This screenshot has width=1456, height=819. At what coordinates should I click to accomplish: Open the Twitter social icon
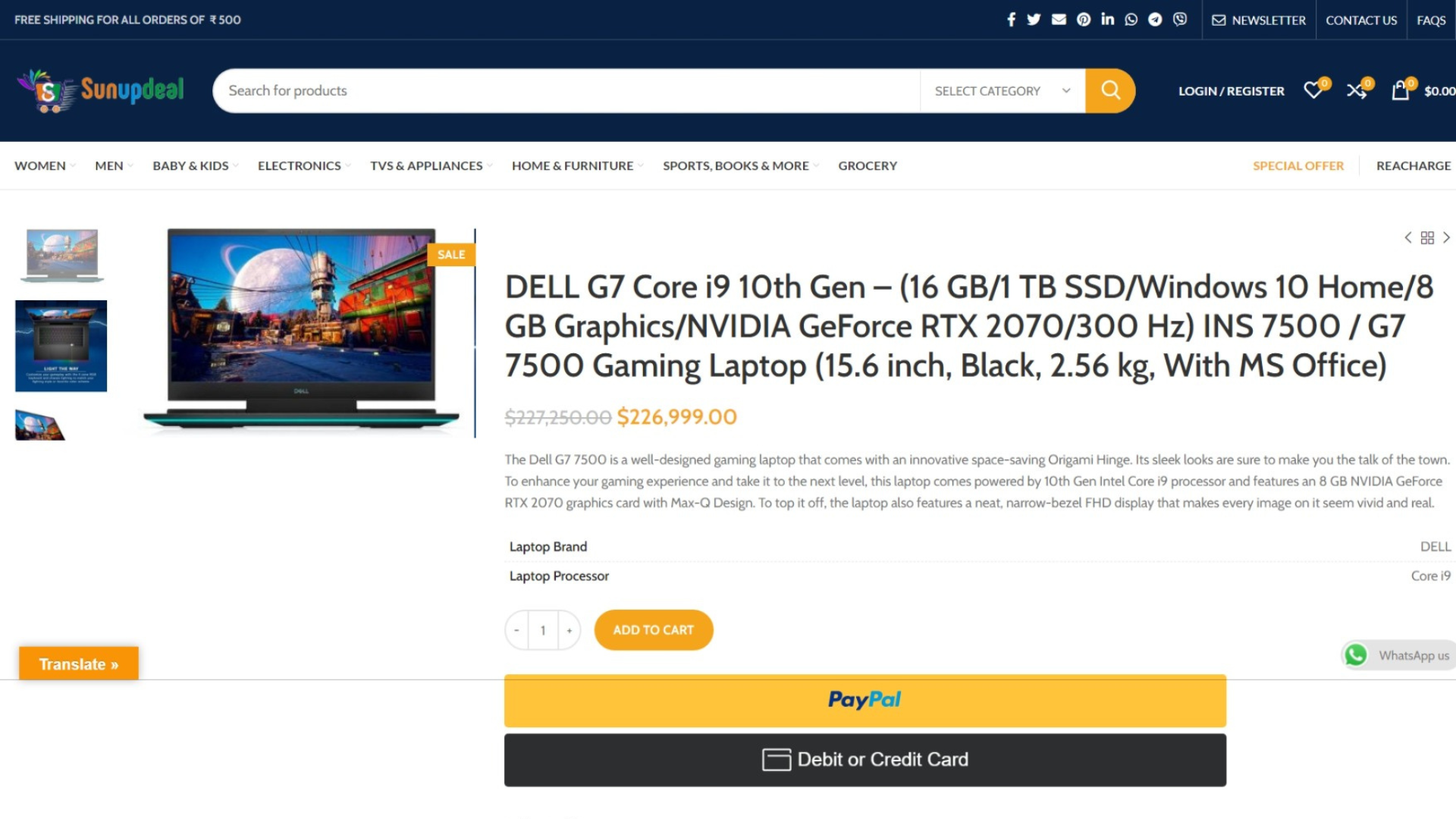pyautogui.click(x=1034, y=20)
